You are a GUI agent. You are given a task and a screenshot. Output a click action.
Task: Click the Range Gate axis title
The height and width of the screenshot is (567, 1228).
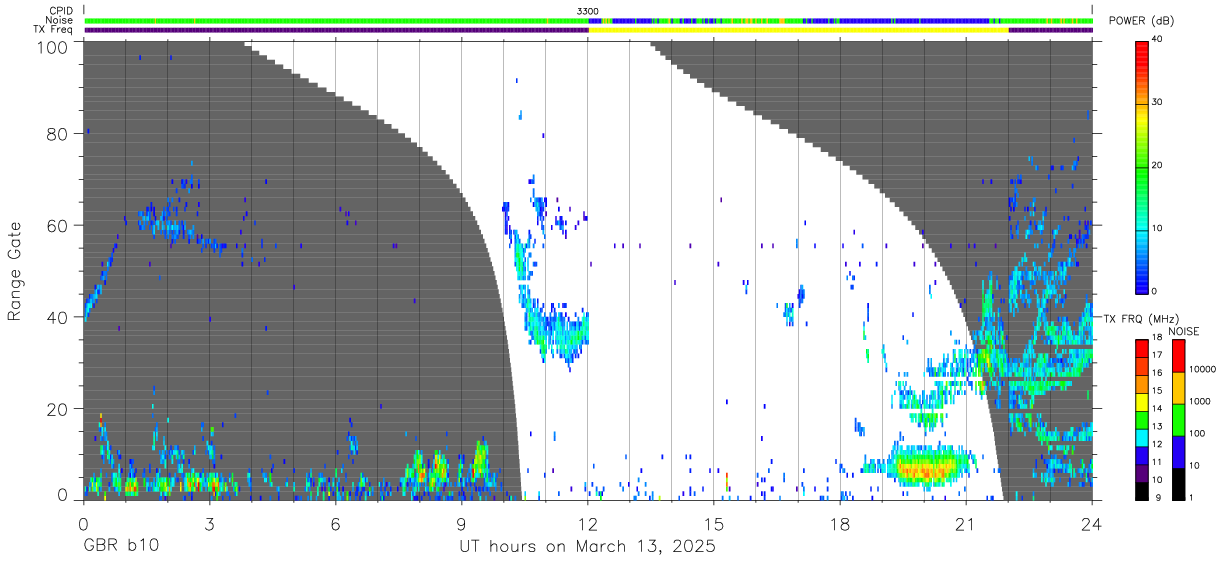pos(15,271)
